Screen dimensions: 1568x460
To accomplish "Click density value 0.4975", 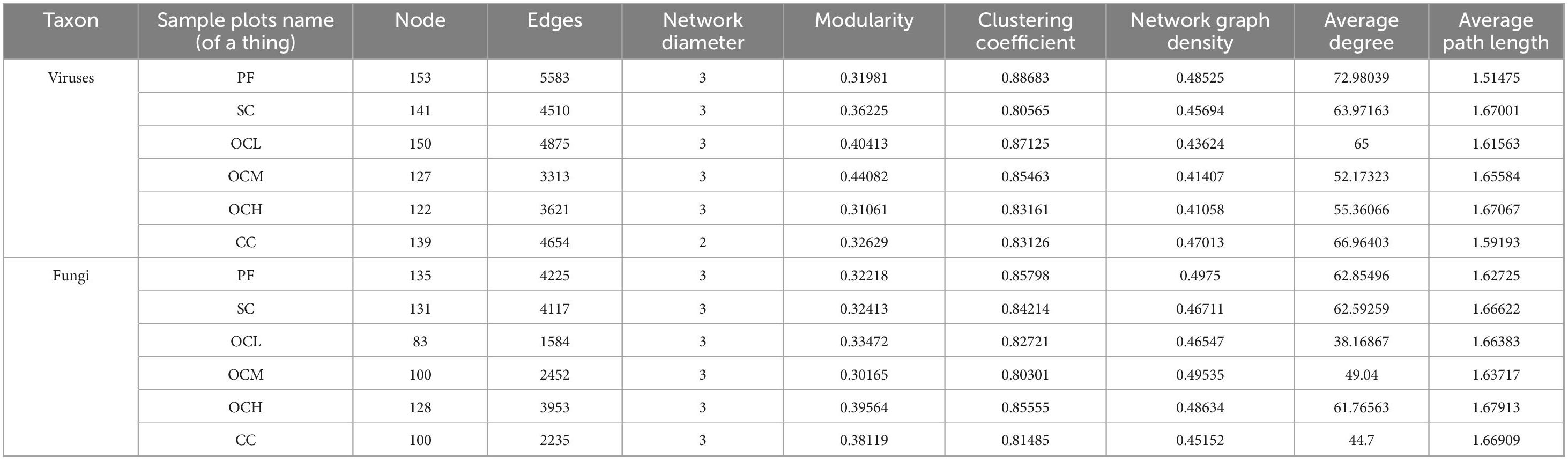I will coord(1200,276).
